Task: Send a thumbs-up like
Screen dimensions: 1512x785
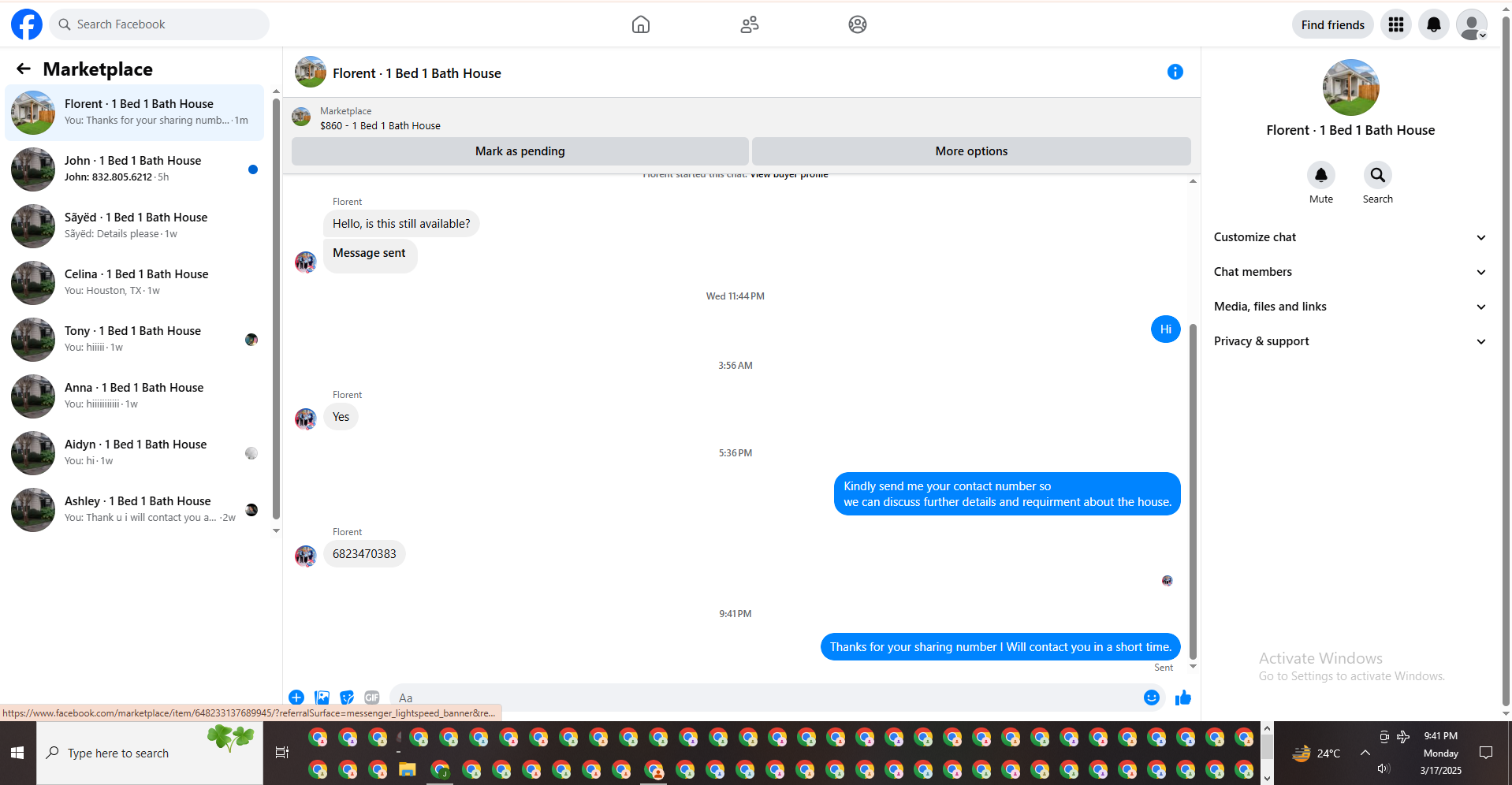Action: tap(1183, 698)
